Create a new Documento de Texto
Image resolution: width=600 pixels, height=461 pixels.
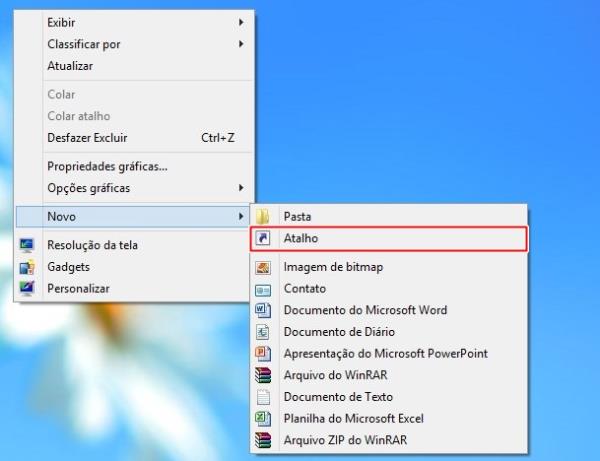389,397
